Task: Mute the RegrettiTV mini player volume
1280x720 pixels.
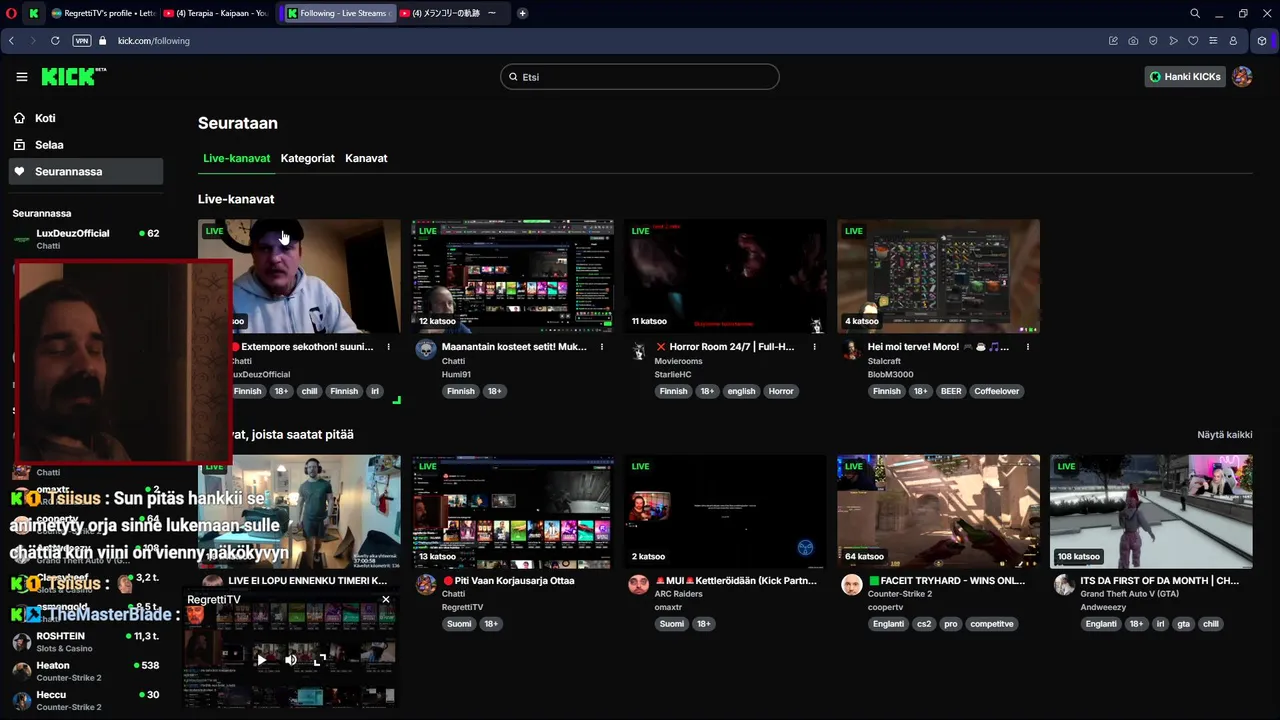Action: click(291, 660)
